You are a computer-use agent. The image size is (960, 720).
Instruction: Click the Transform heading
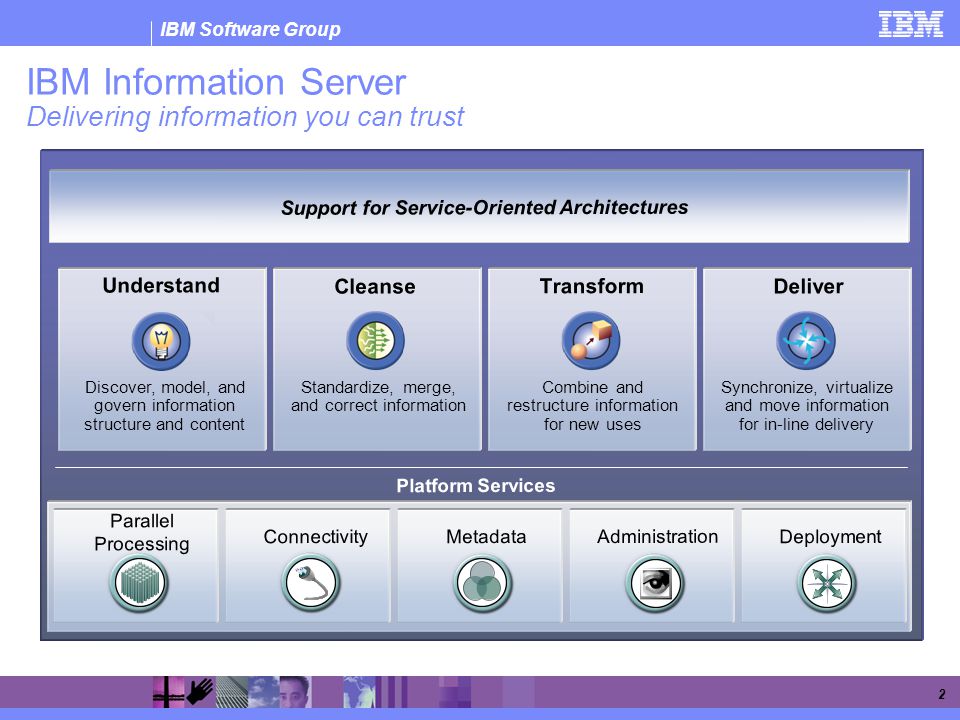591,286
